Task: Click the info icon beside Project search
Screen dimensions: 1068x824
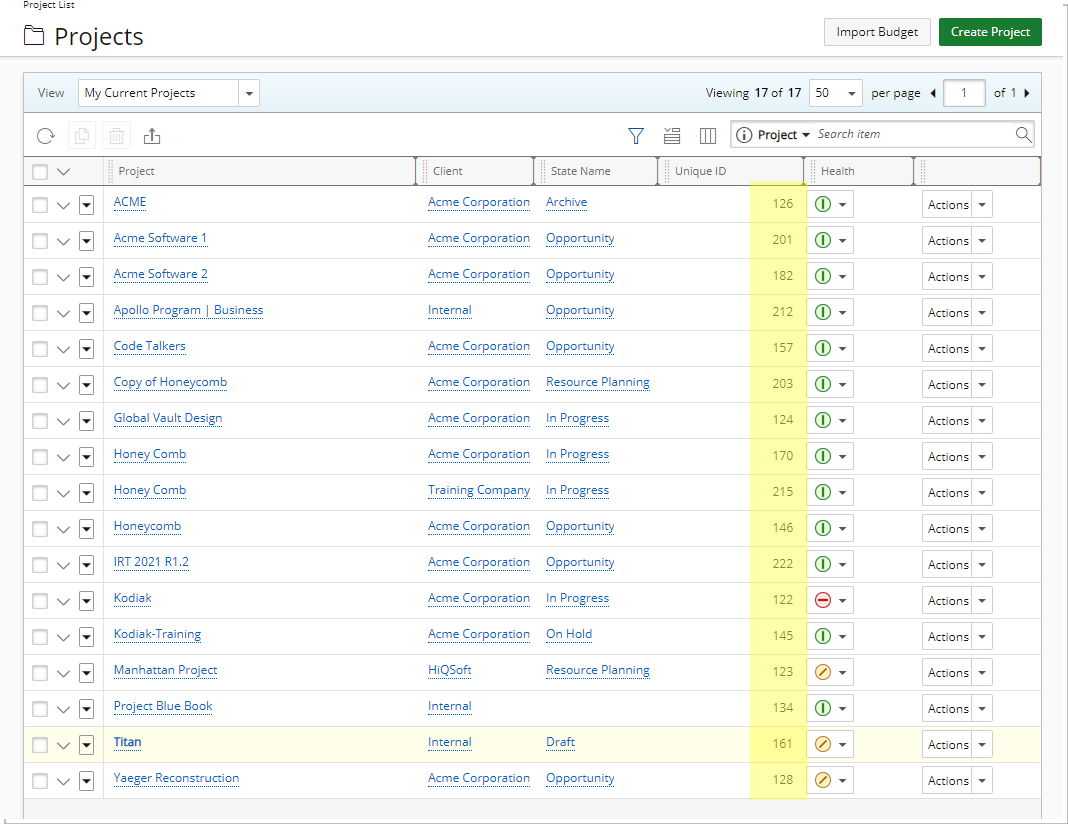Action: [744, 135]
